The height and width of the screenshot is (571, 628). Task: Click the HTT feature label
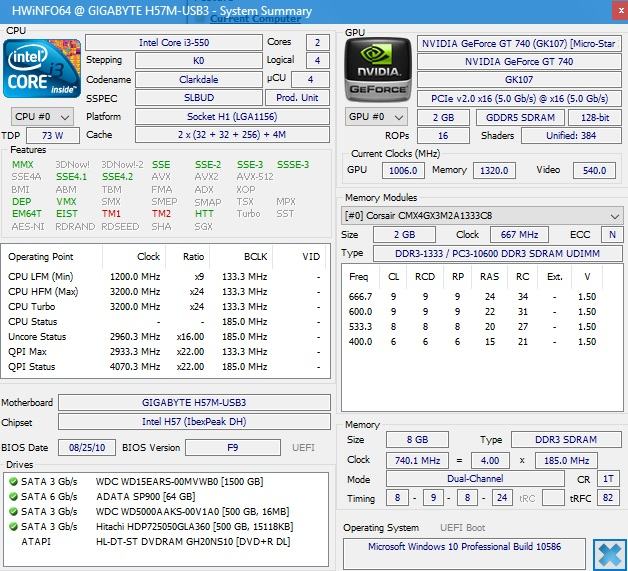click(x=204, y=214)
